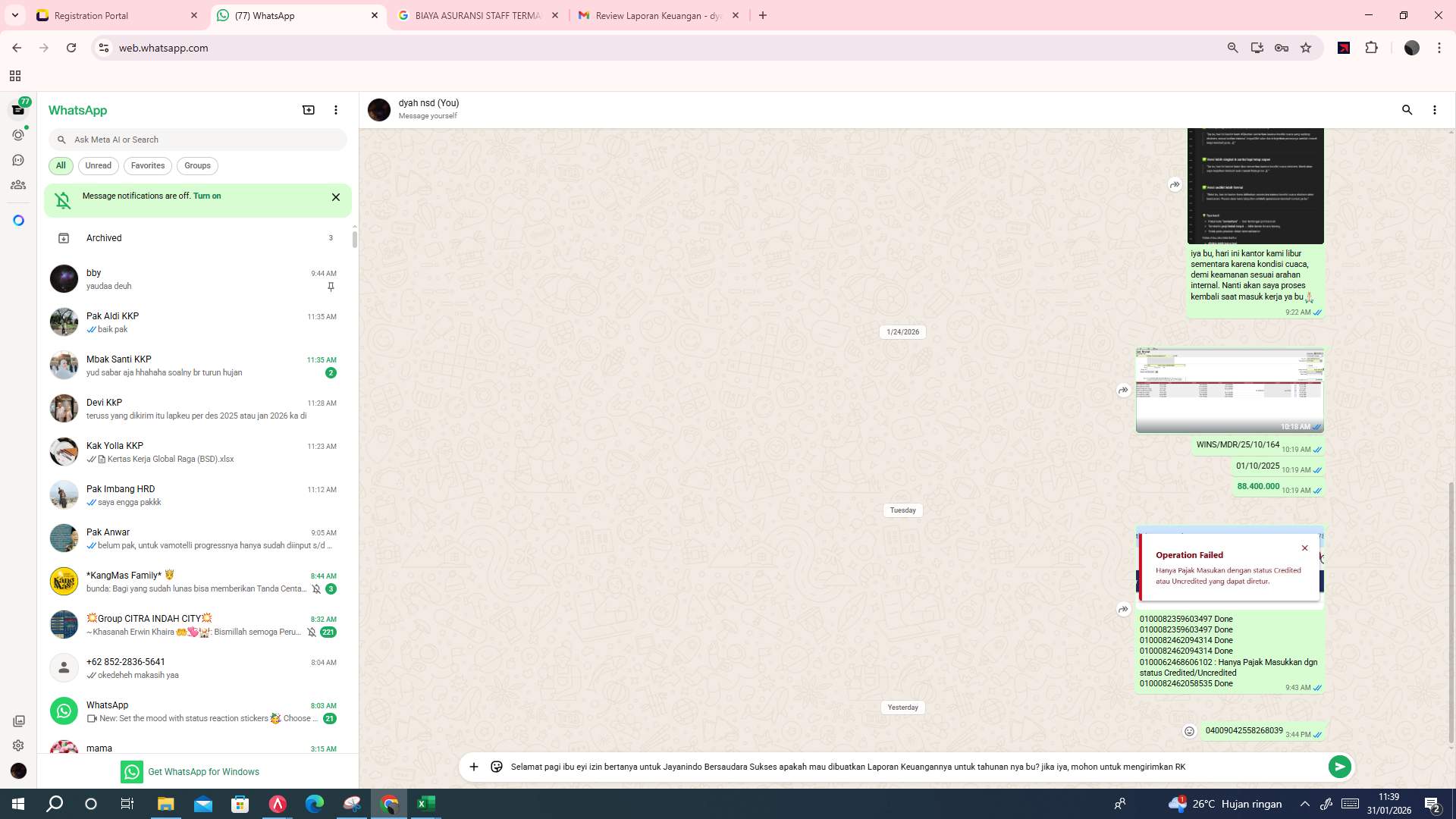The image size is (1456, 819).
Task: Search within this conversation
Action: [x=1407, y=110]
